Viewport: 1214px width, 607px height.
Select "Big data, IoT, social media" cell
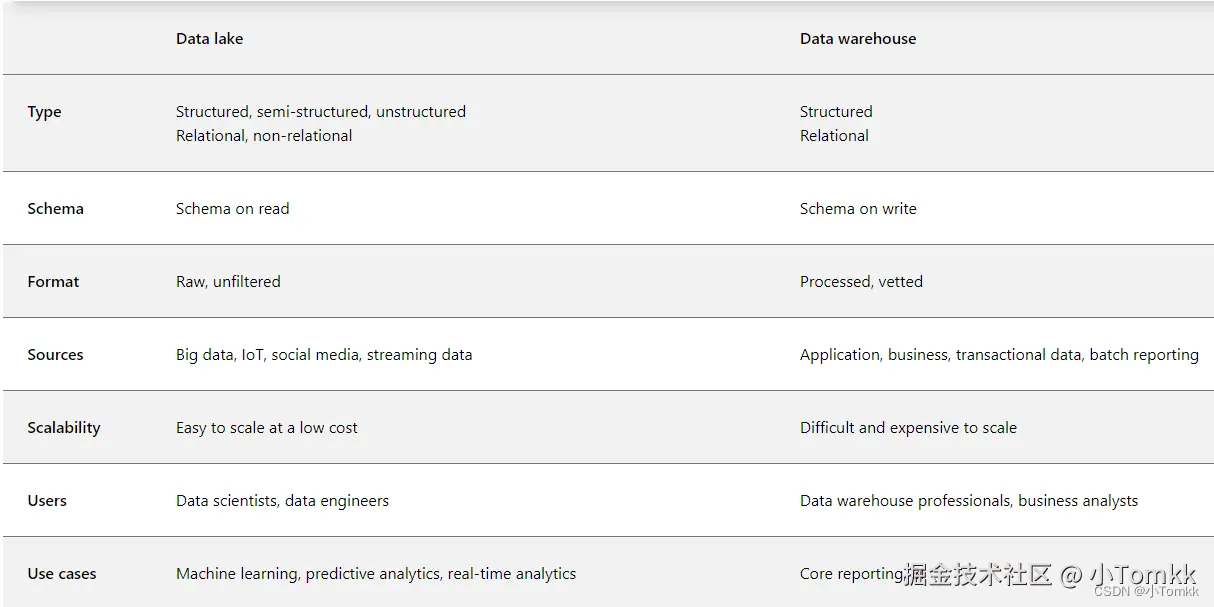tap(323, 355)
